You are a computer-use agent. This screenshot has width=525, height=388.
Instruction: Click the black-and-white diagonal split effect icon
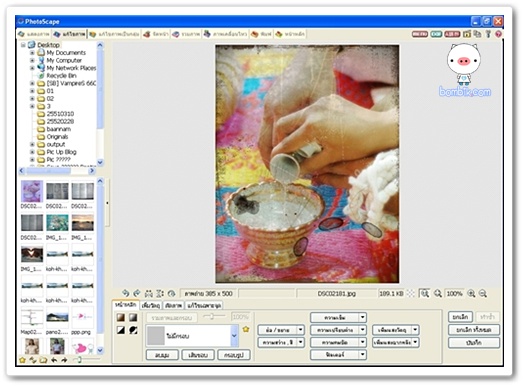click(x=121, y=330)
